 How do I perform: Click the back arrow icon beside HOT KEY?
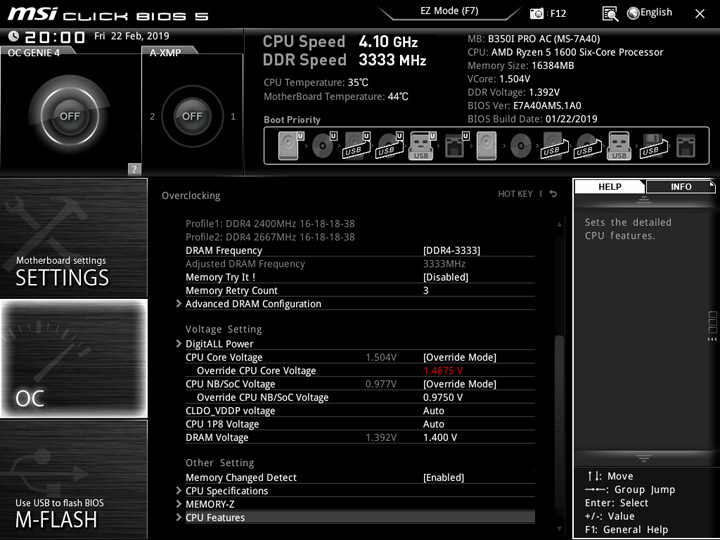click(553, 194)
